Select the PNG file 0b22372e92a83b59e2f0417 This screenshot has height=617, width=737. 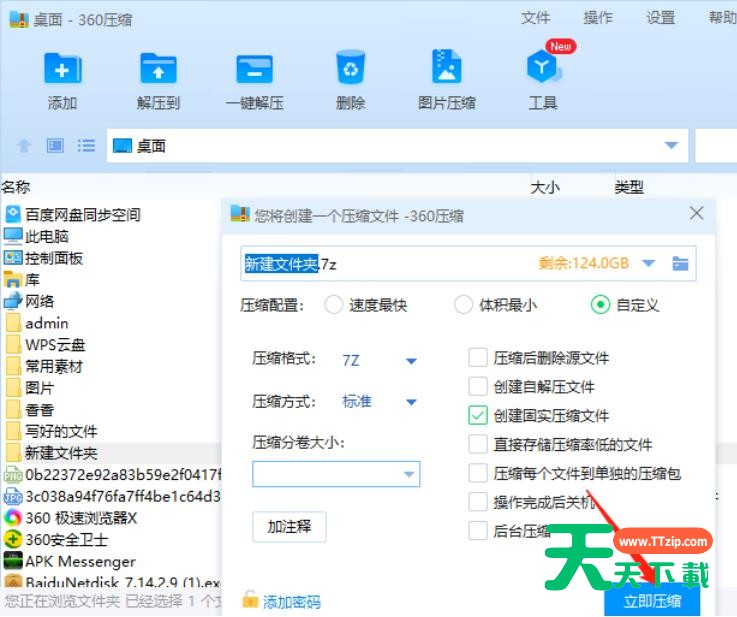[x=112, y=475]
